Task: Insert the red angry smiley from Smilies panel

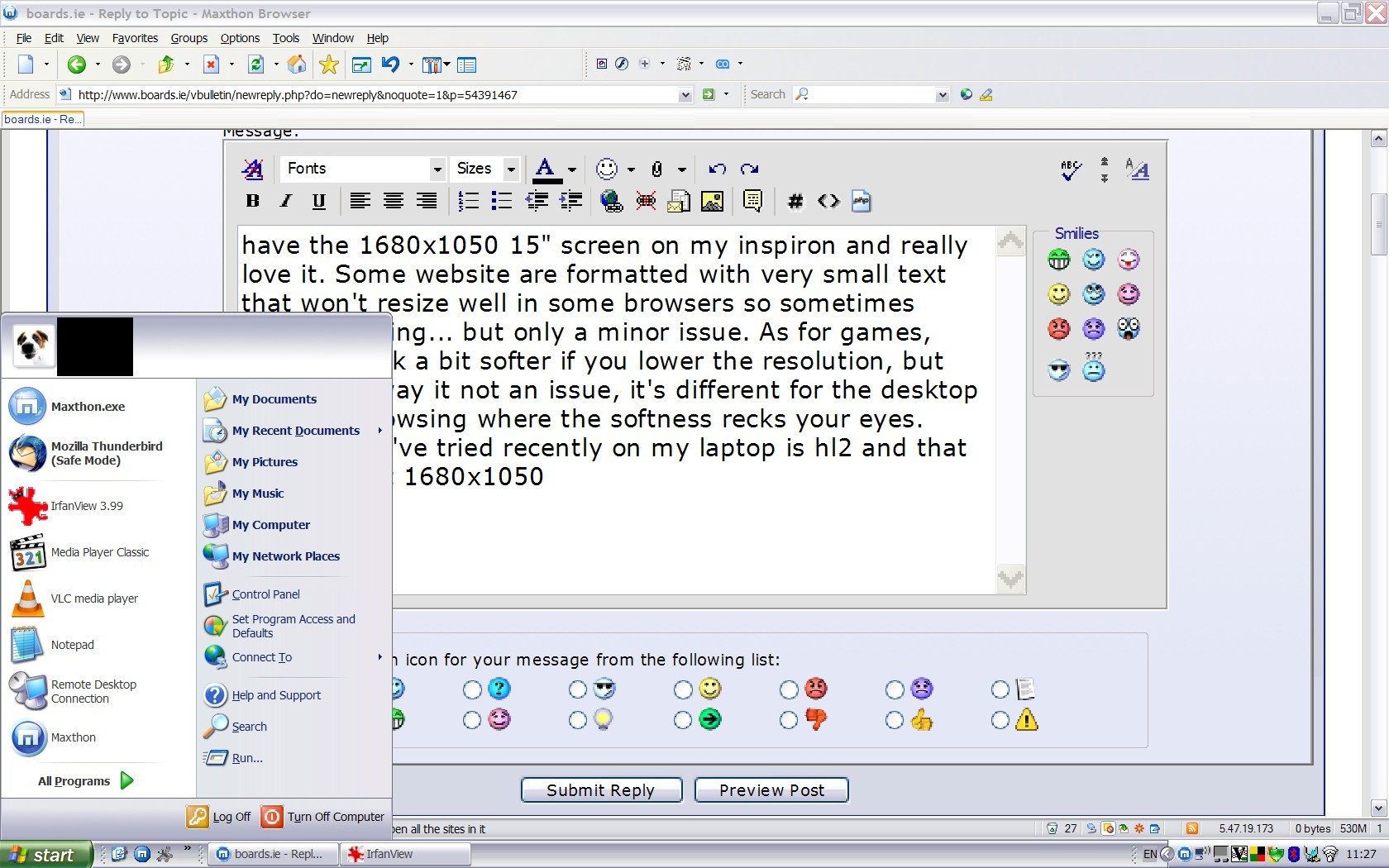Action: click(x=1059, y=329)
